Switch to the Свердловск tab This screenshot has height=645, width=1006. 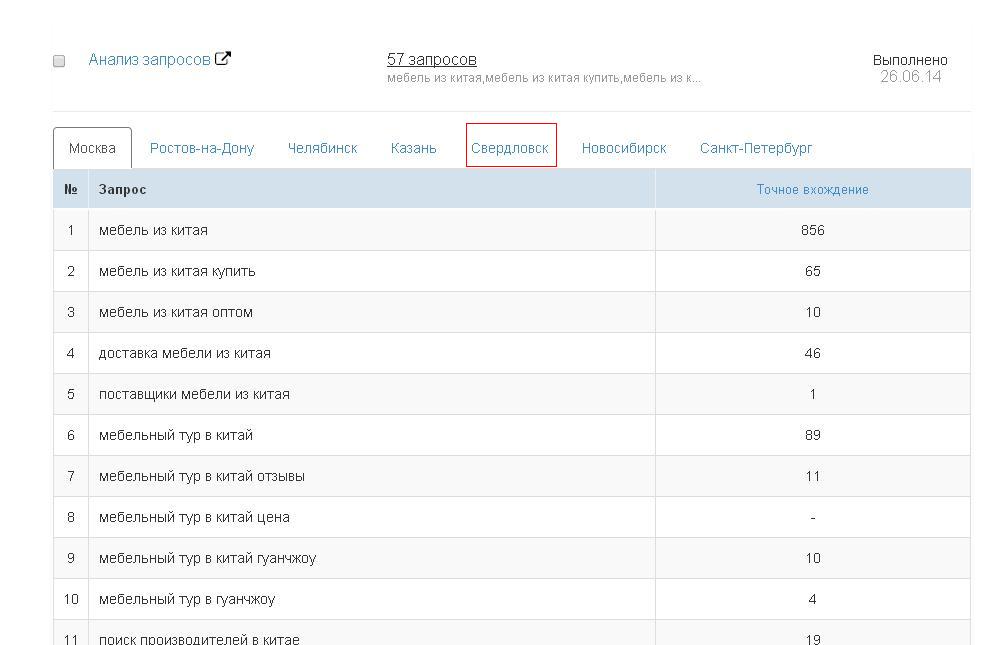510,148
